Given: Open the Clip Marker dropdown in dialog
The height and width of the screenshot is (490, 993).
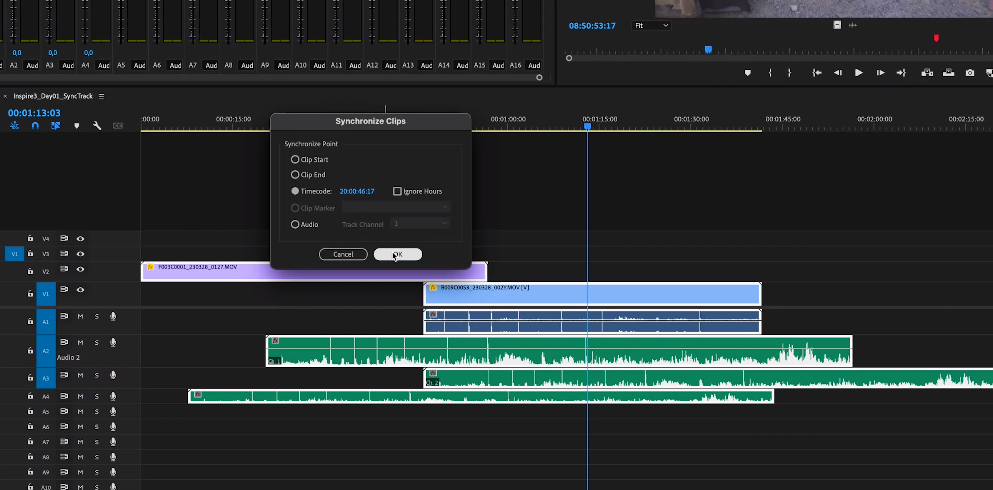Looking at the screenshot, I should coord(396,208).
